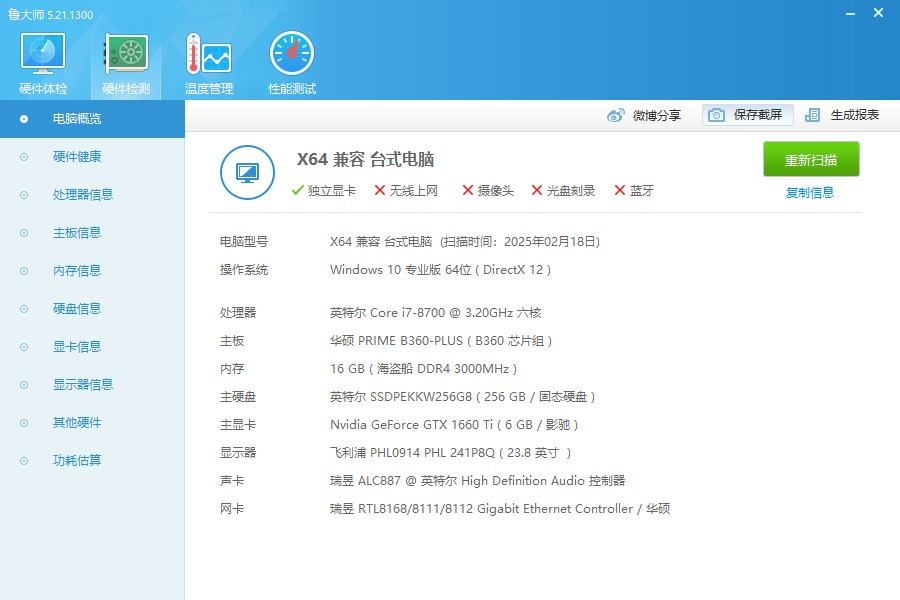Image resolution: width=900 pixels, height=600 pixels.
Task: Click the 华硕 PRIME B360-PLUS motherboard value
Action: pos(441,341)
